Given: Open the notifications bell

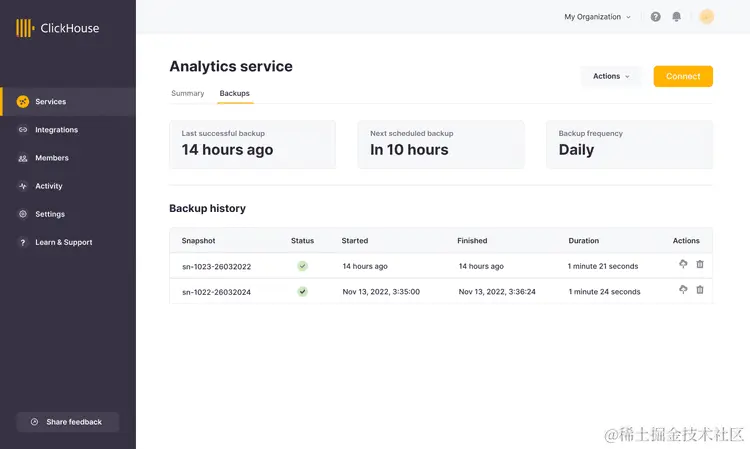Looking at the screenshot, I should click(677, 17).
